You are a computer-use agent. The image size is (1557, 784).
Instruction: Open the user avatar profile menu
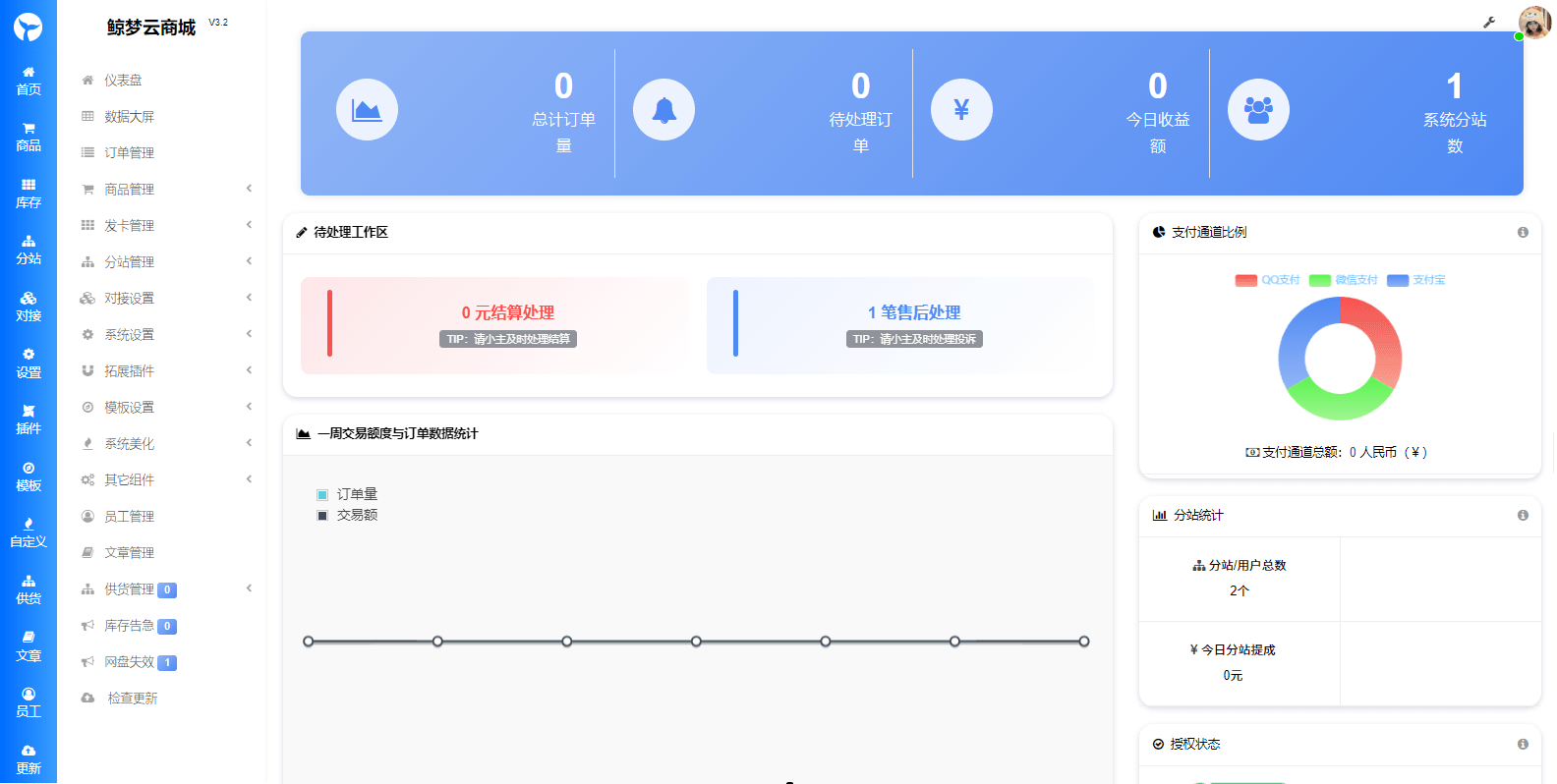(1533, 22)
